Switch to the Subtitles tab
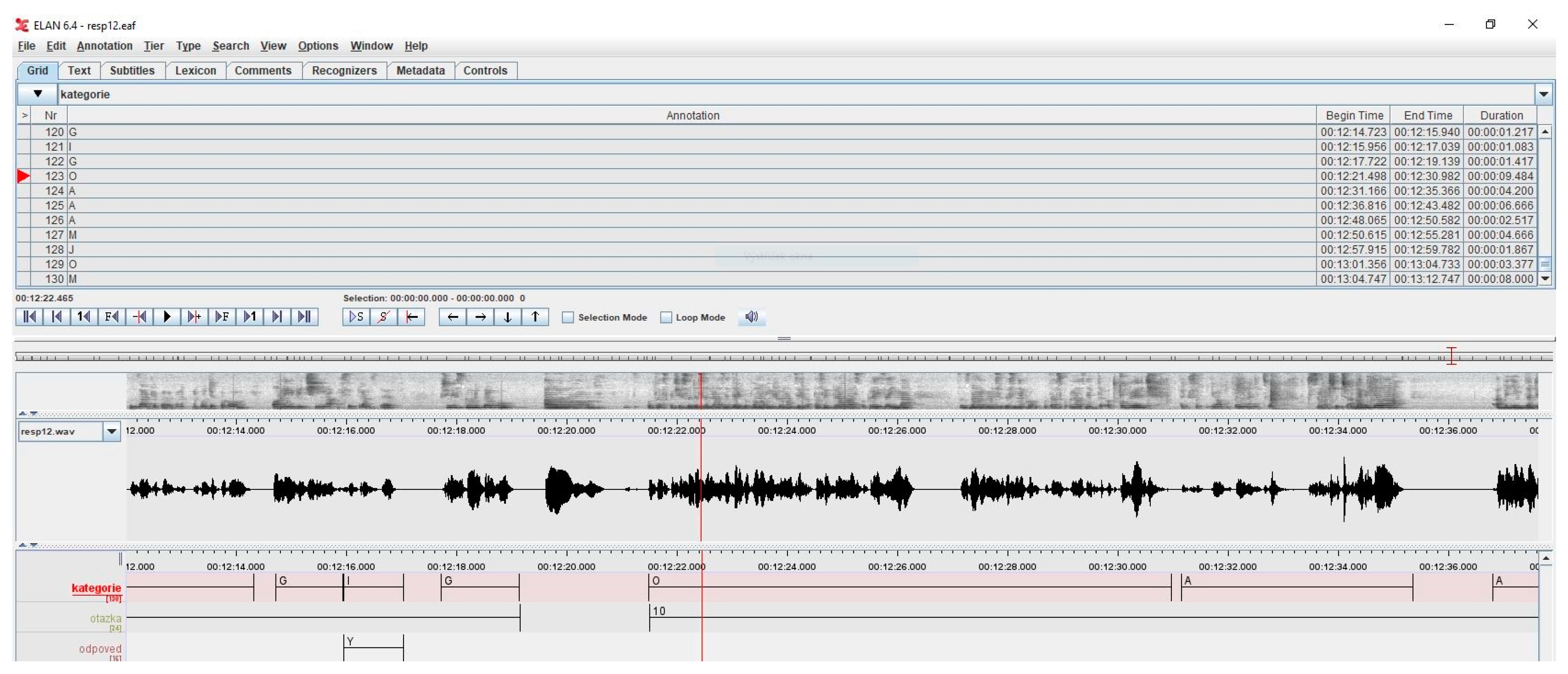 [x=132, y=71]
